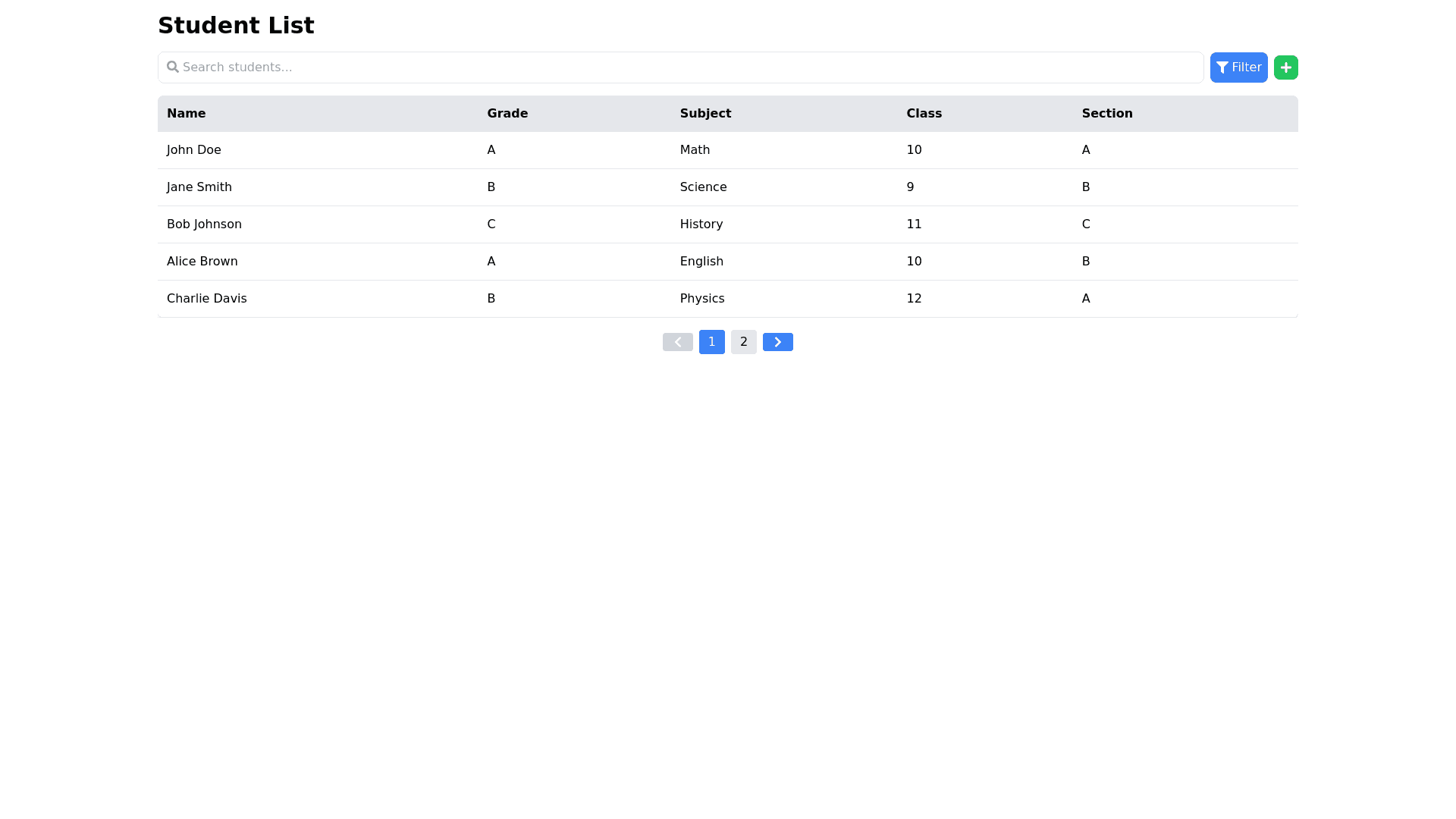Image resolution: width=1456 pixels, height=819 pixels.
Task: Click the Name column header
Action: click(187, 113)
